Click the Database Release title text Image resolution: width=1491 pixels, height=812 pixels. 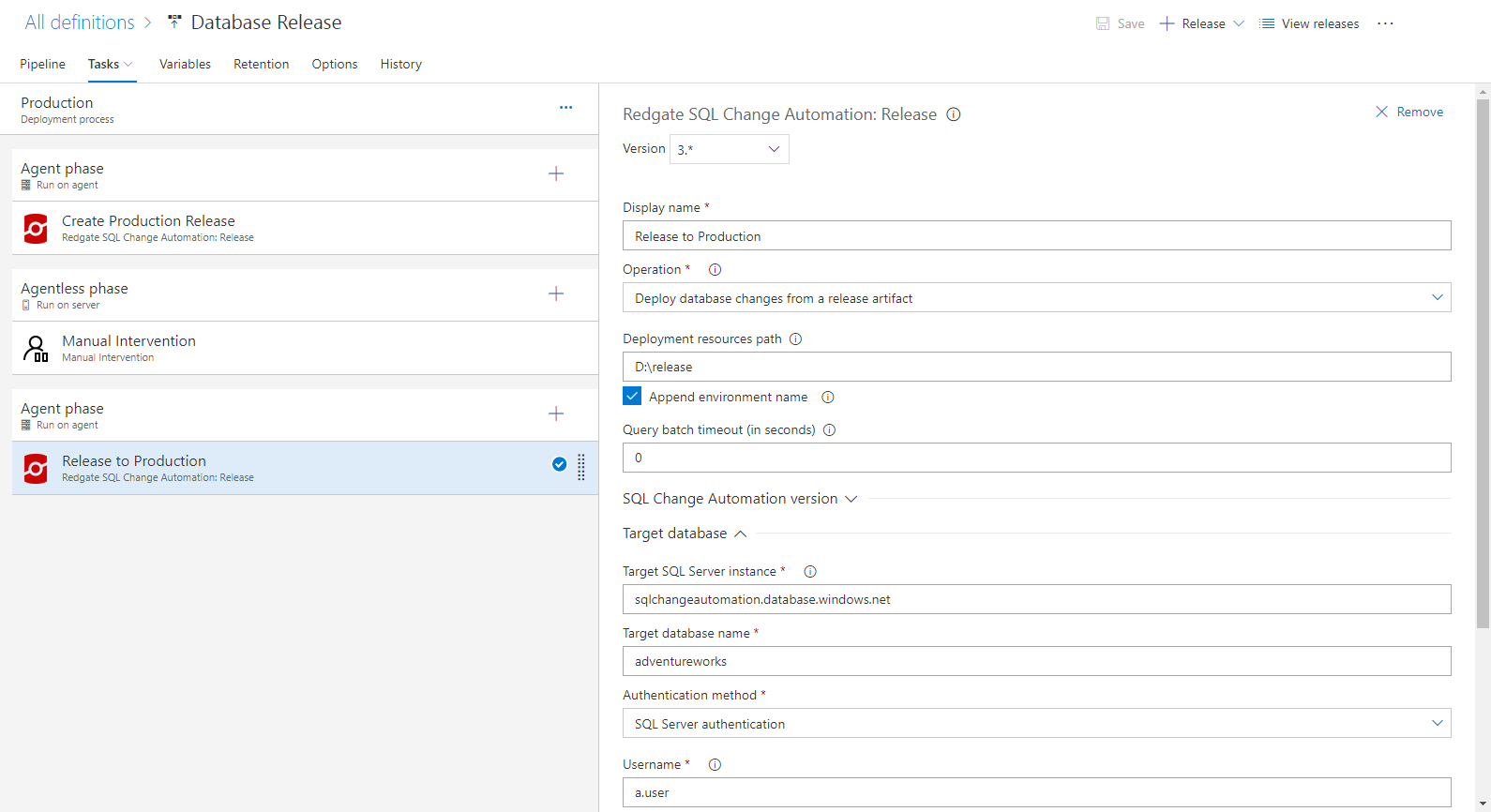click(266, 23)
